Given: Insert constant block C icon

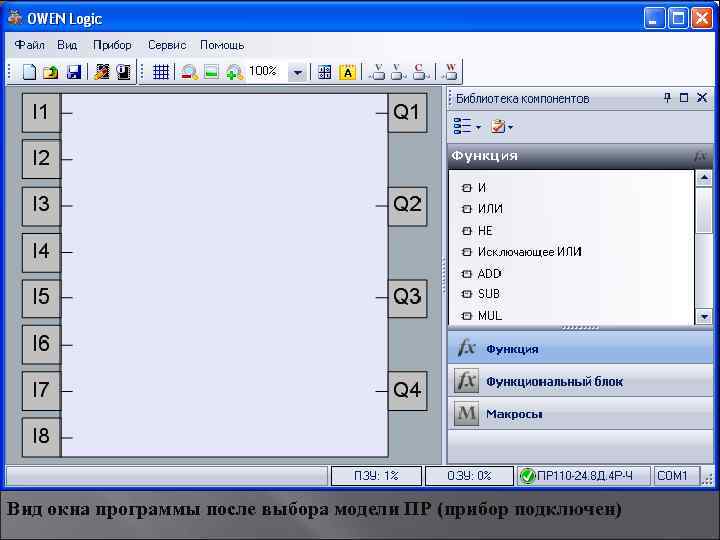Looking at the screenshot, I should (x=420, y=72).
